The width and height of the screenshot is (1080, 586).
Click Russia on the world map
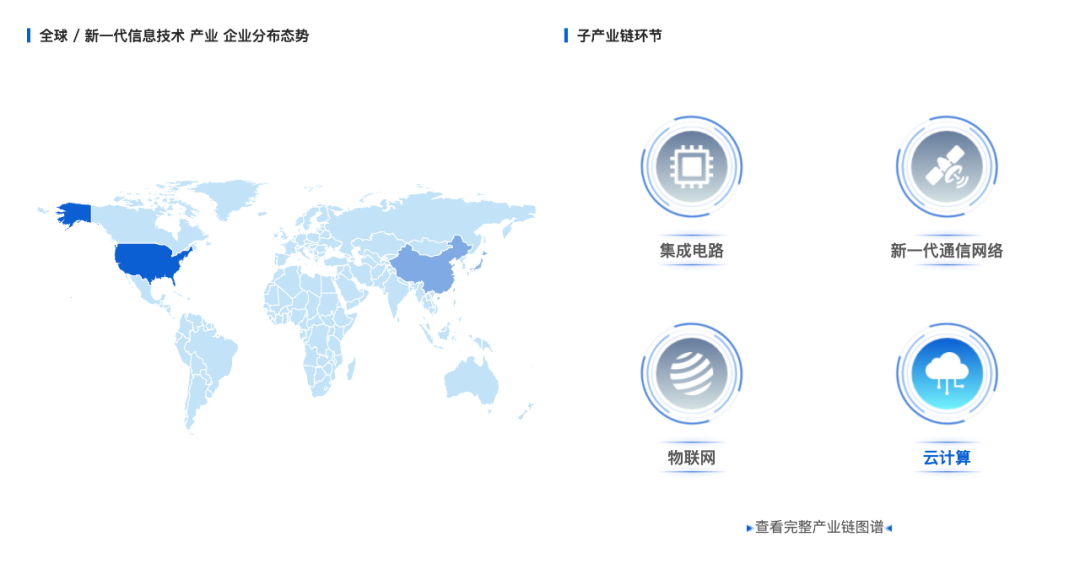point(427,217)
